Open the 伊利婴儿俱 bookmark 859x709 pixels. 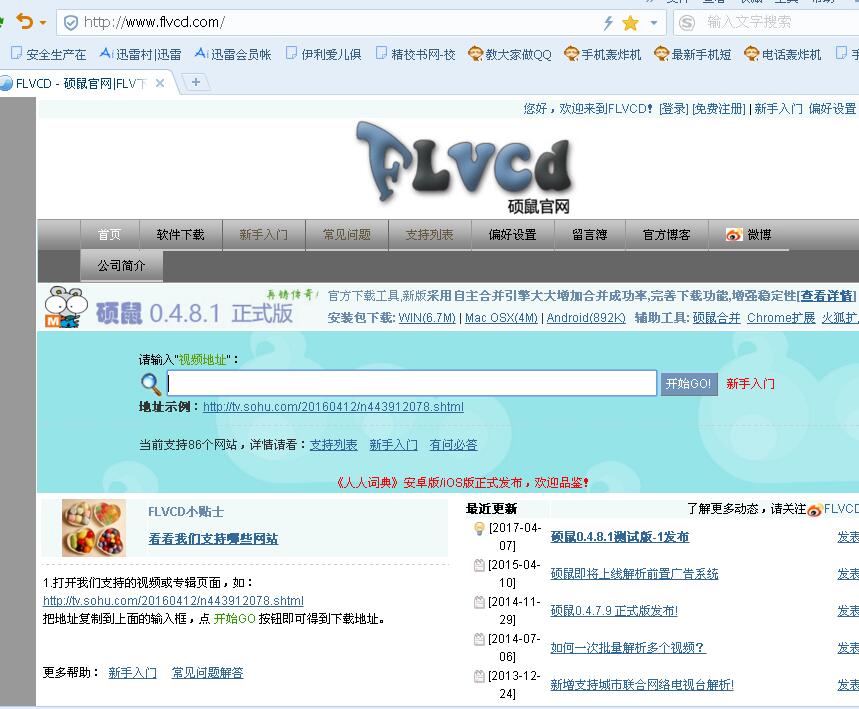pyautogui.click(x=324, y=54)
